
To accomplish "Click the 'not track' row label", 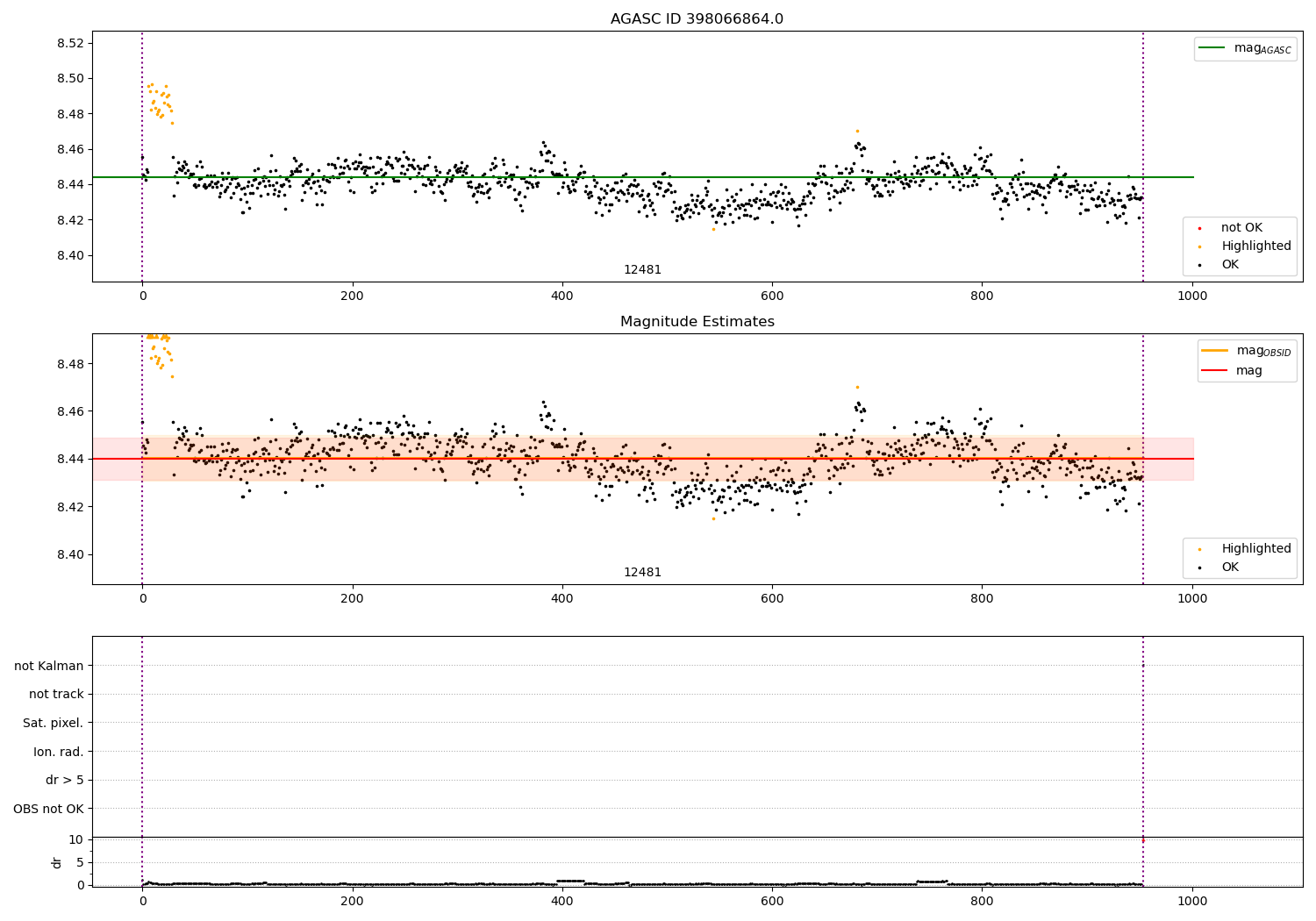I will point(56,695).
